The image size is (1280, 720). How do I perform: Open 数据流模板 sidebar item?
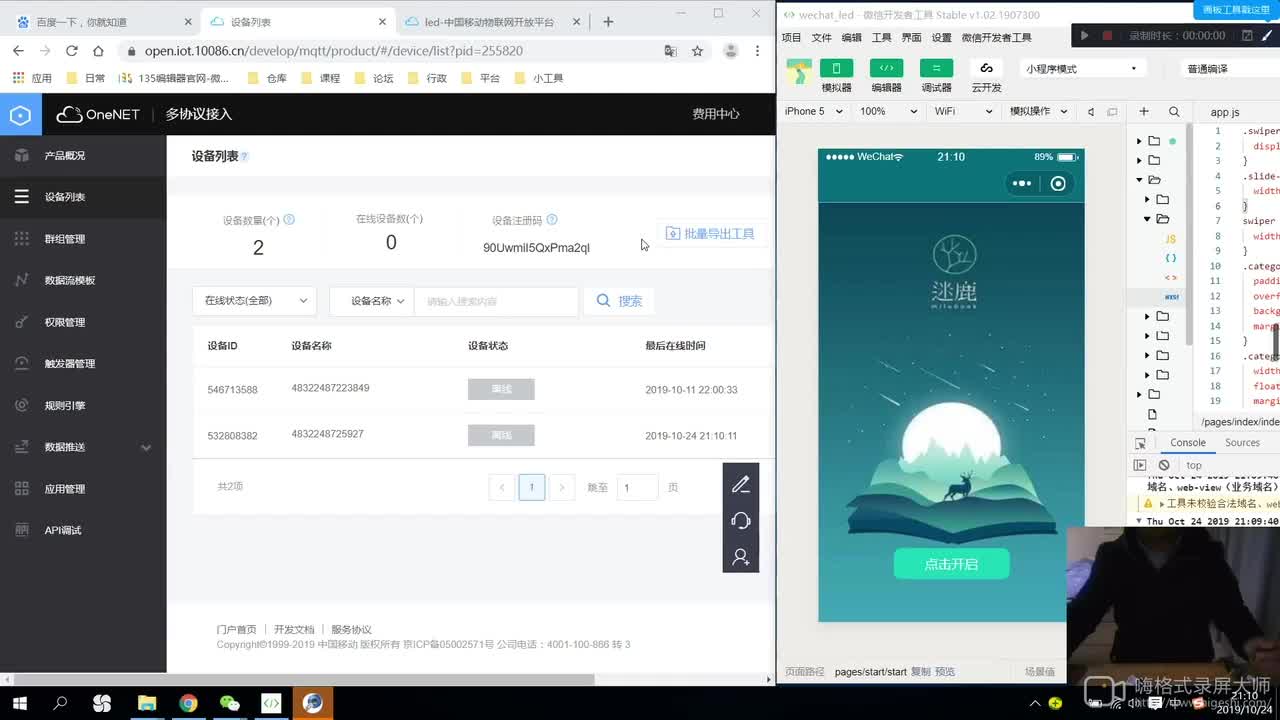coord(69,281)
